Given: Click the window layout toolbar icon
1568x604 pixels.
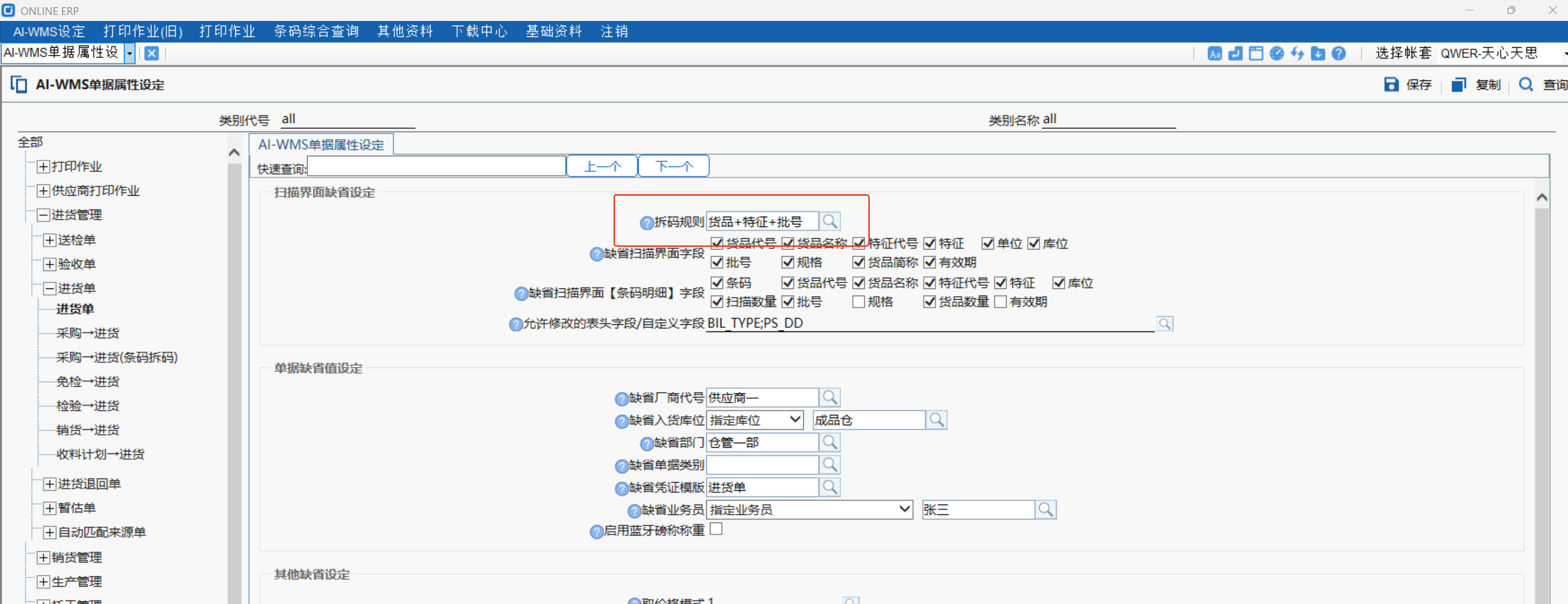Looking at the screenshot, I should (1256, 53).
